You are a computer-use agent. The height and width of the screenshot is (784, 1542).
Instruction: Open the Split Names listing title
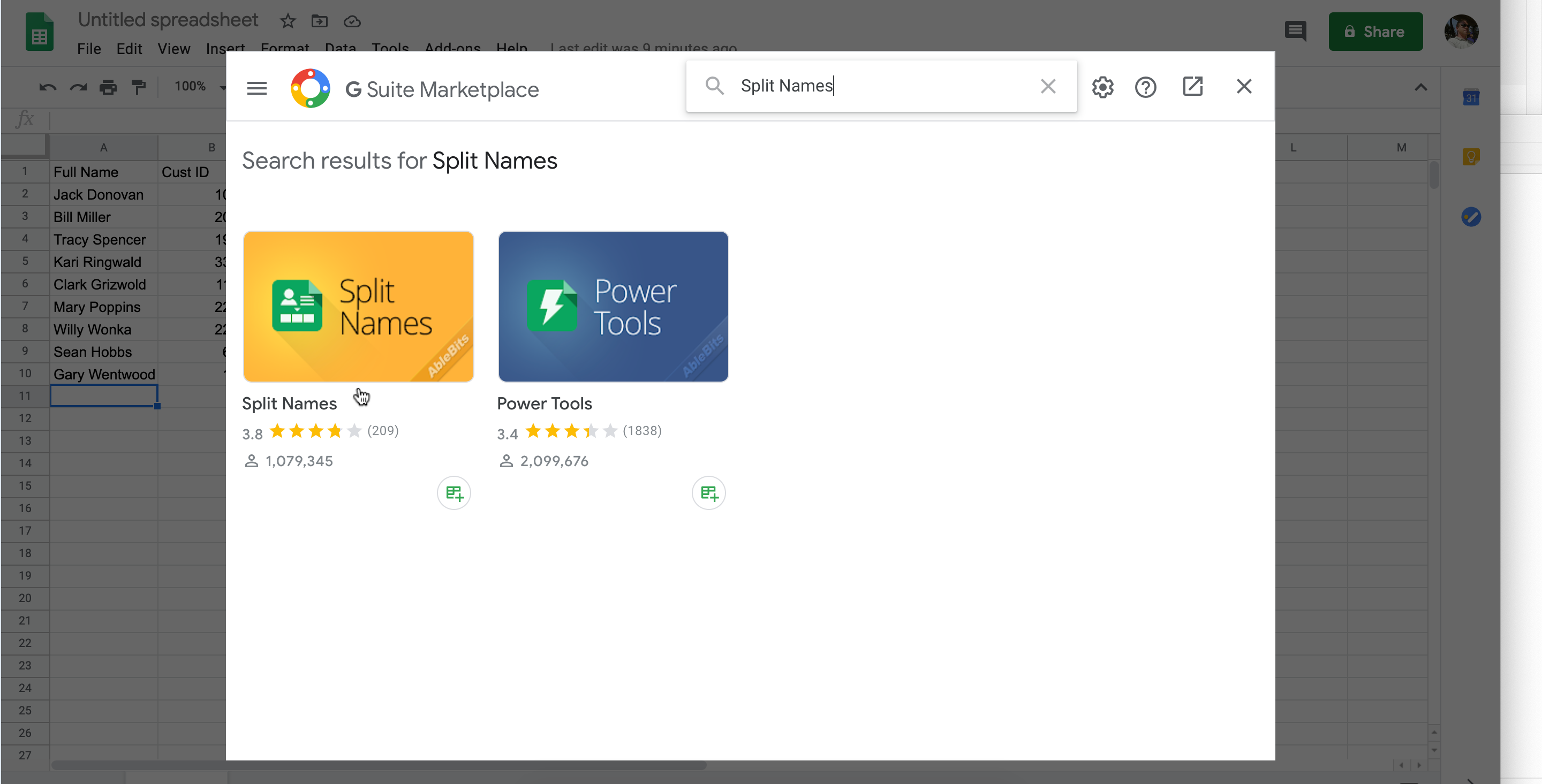point(289,404)
